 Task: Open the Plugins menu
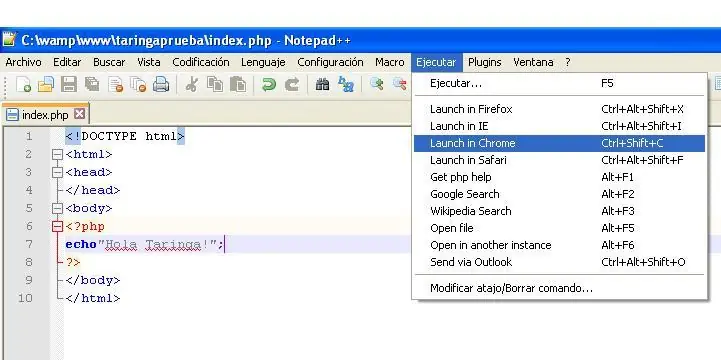coord(485,63)
